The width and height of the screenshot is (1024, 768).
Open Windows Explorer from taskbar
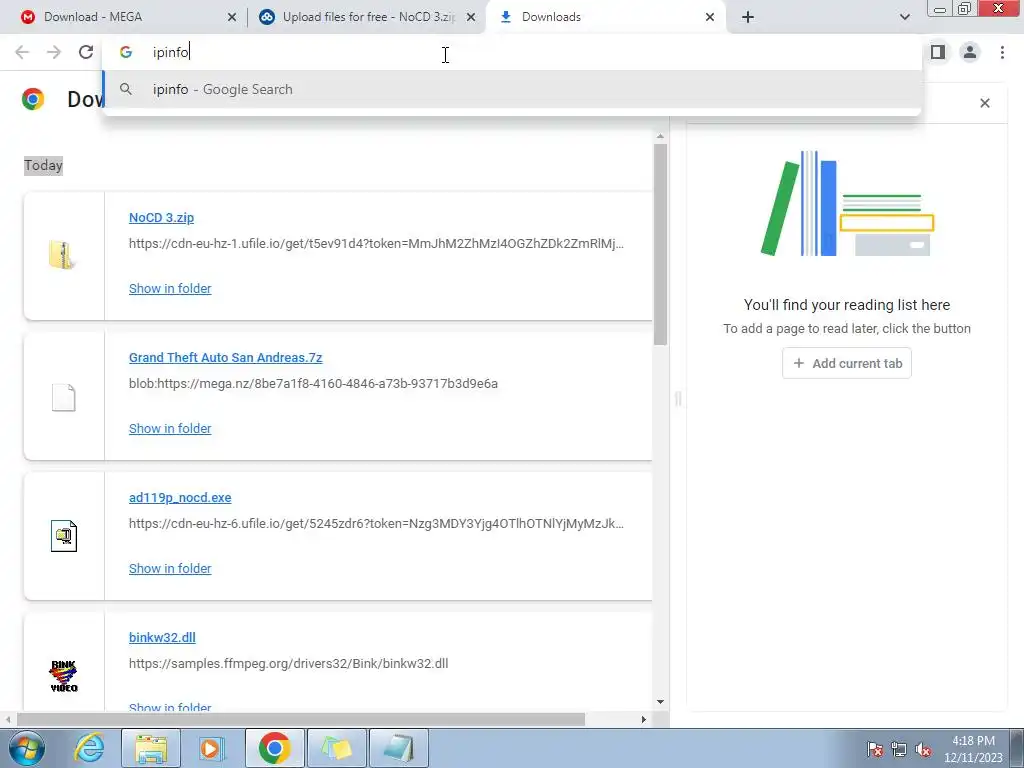point(151,748)
